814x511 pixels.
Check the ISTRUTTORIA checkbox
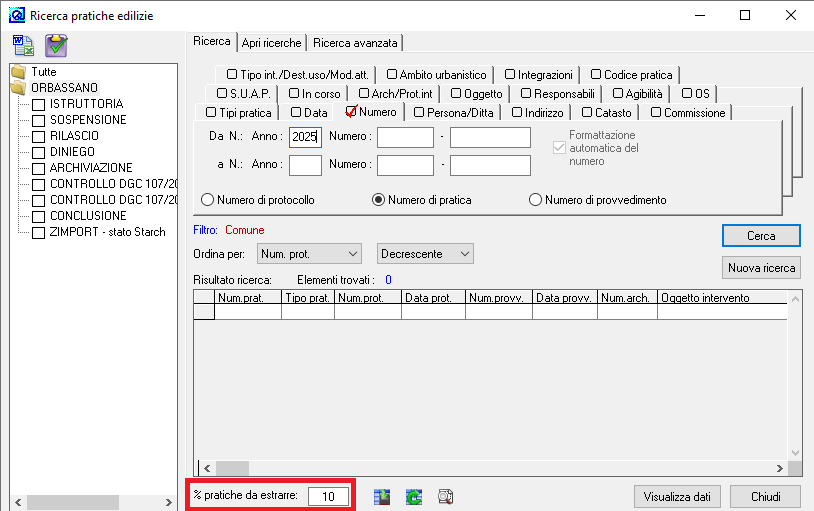point(39,104)
